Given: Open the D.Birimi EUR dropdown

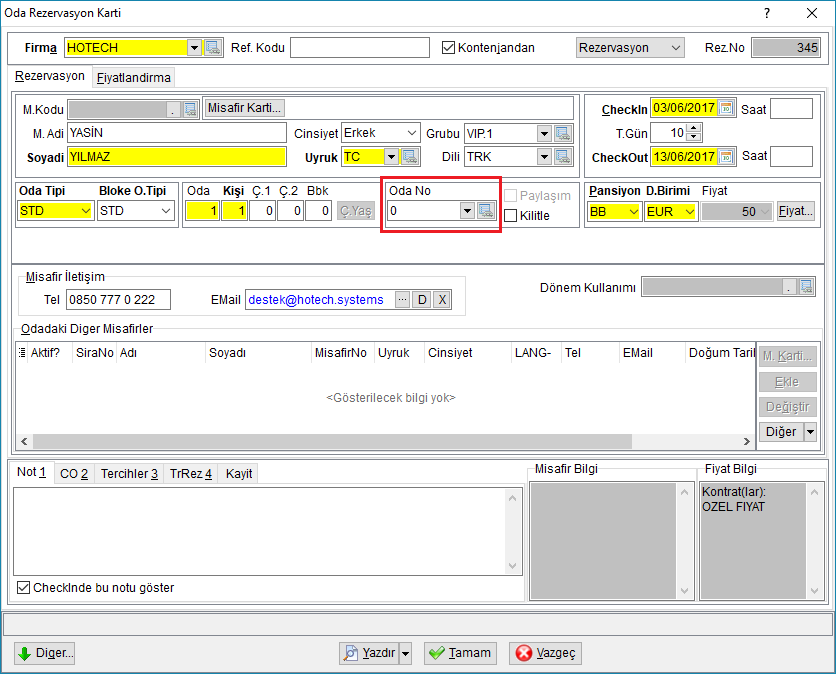Looking at the screenshot, I should (690, 212).
